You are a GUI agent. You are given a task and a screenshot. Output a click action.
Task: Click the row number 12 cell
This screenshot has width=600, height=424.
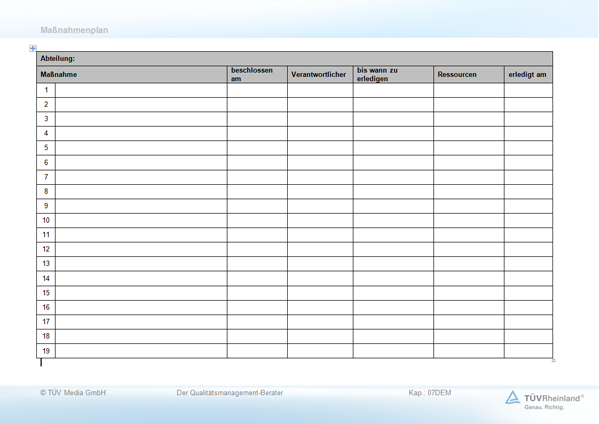46,249
